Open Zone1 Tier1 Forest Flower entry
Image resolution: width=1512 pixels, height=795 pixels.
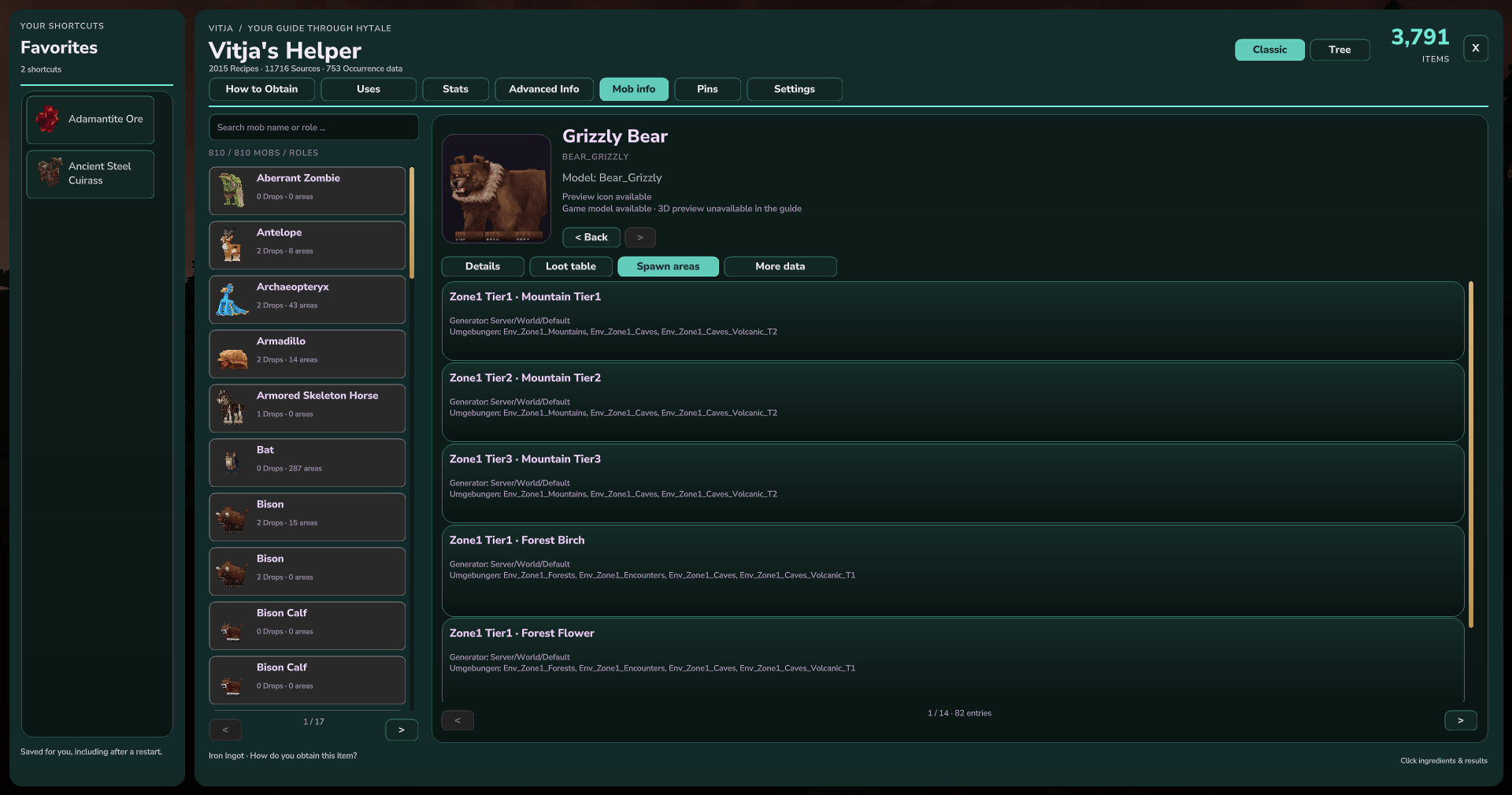(953, 660)
